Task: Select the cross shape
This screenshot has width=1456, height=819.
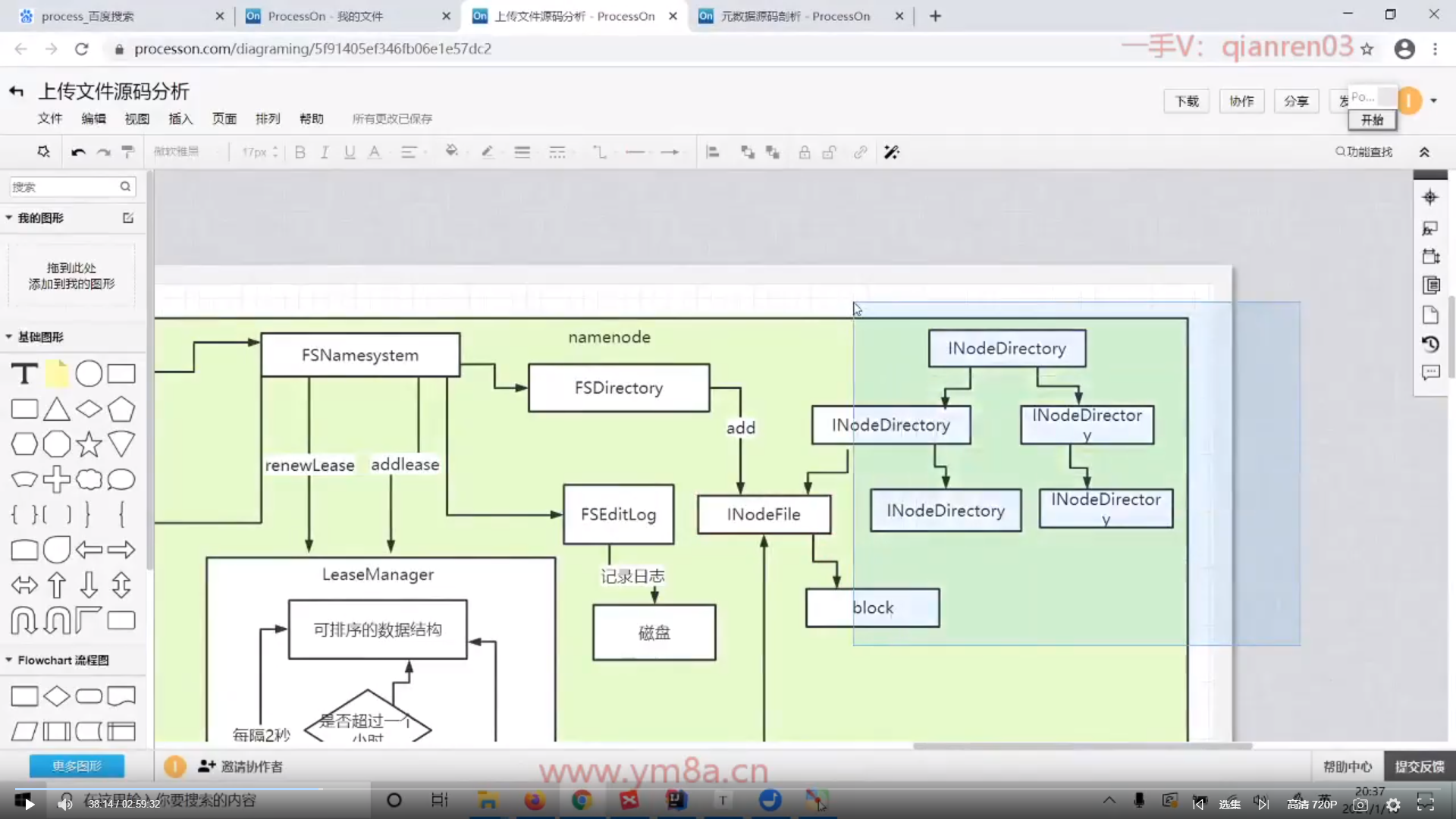Action: 56,479
